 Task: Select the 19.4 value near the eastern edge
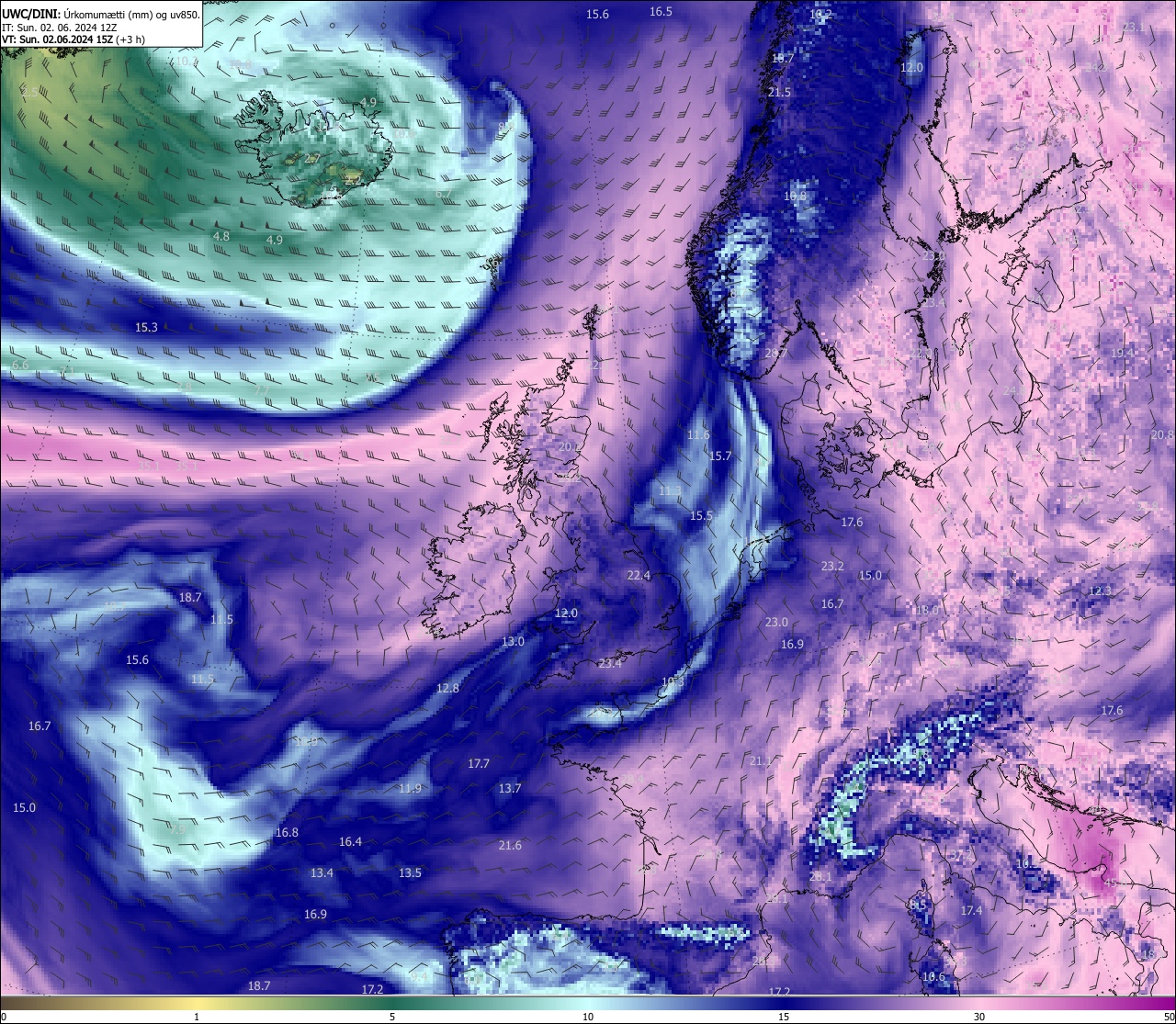pyautogui.click(x=1123, y=354)
